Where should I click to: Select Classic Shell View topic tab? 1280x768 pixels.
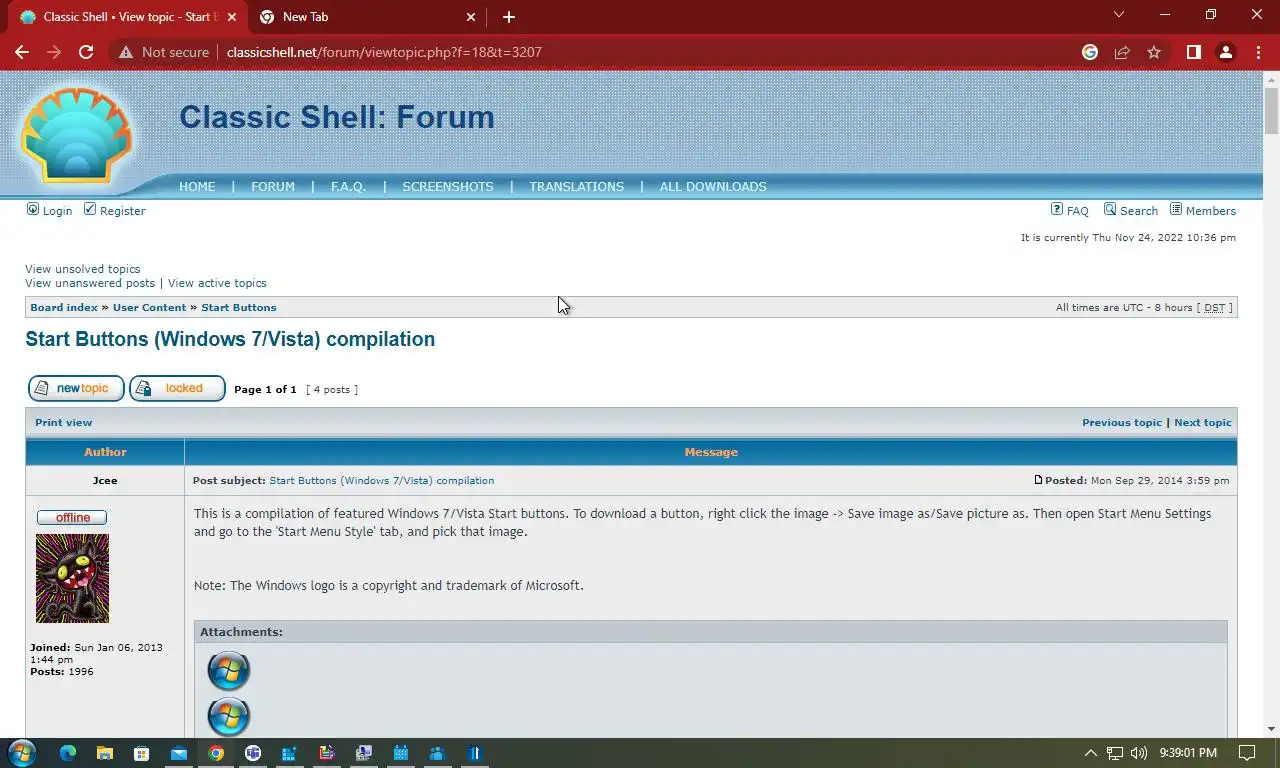coord(128,17)
